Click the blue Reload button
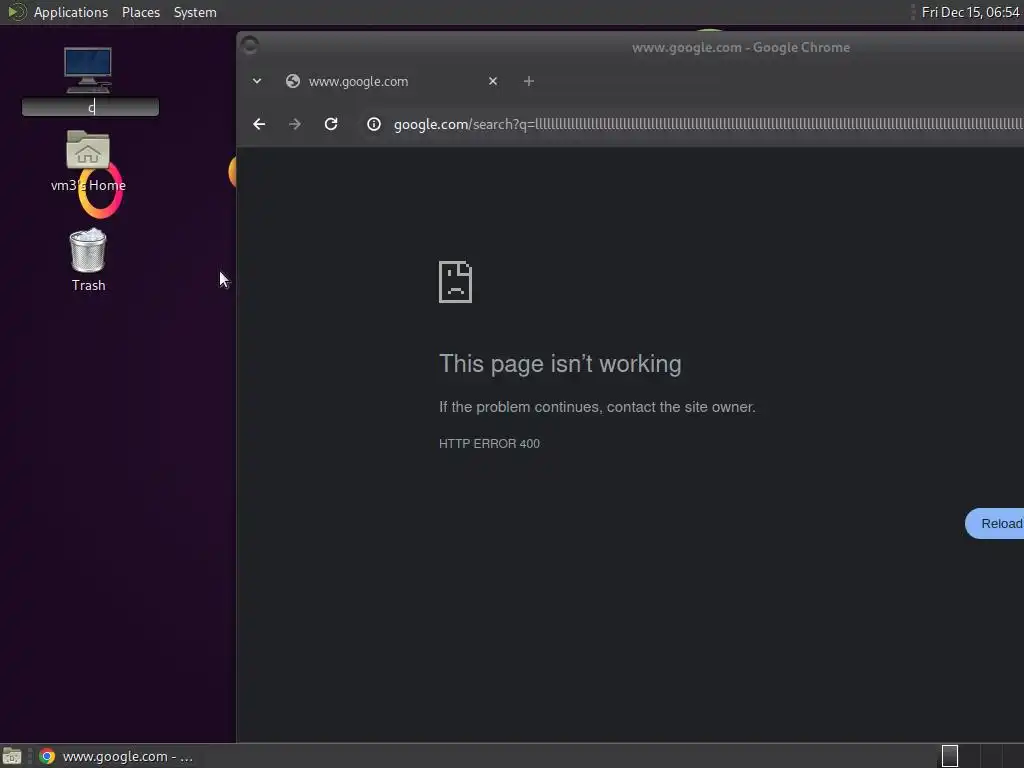This screenshot has height=768, width=1024. tap(995, 524)
